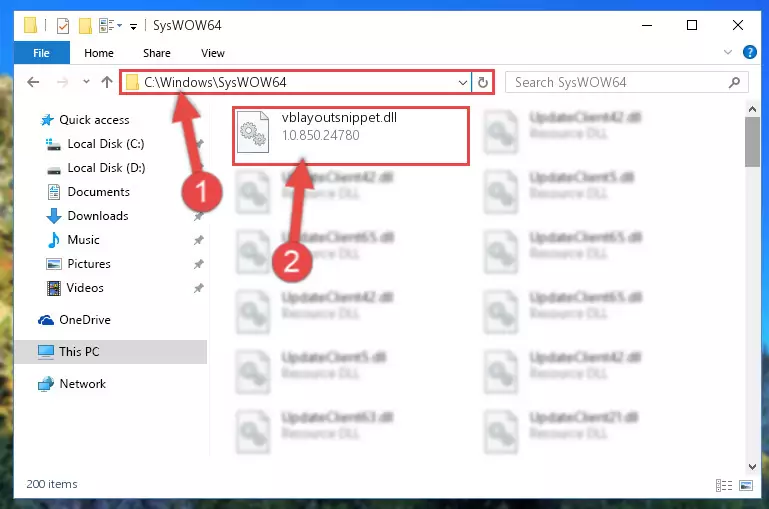Screen dimensions: 769x509
Task: Open the recent locations dropdown arrow
Action: [86, 82]
